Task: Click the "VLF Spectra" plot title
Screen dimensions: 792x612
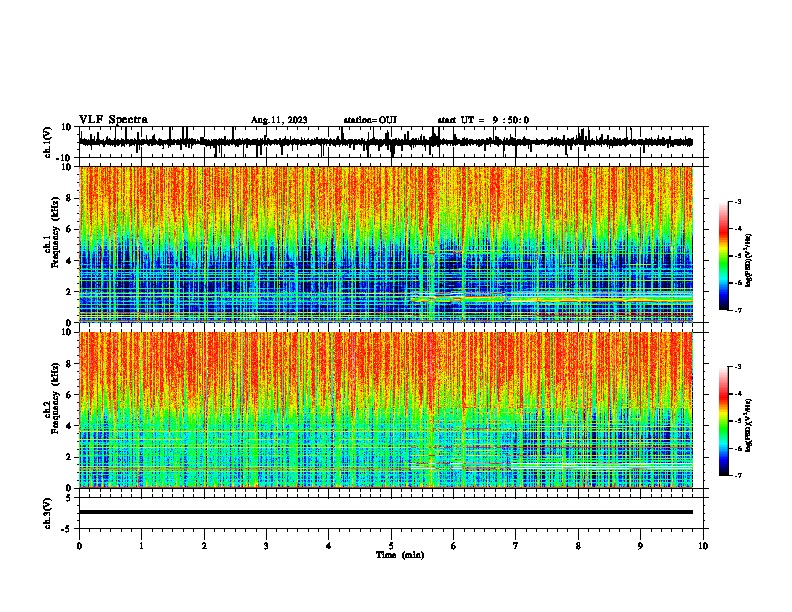Action: click(x=113, y=120)
